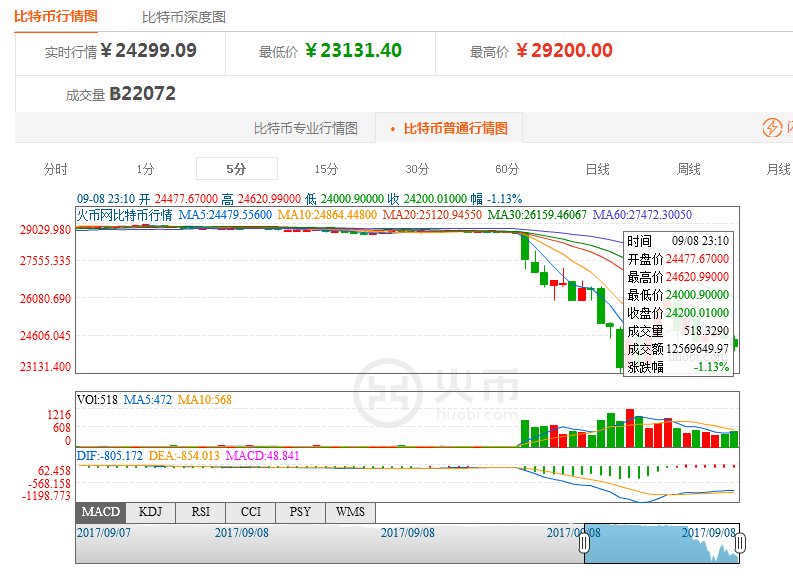The width and height of the screenshot is (793, 578).
Task: Show the 月线 monthly chart
Action: [778, 169]
